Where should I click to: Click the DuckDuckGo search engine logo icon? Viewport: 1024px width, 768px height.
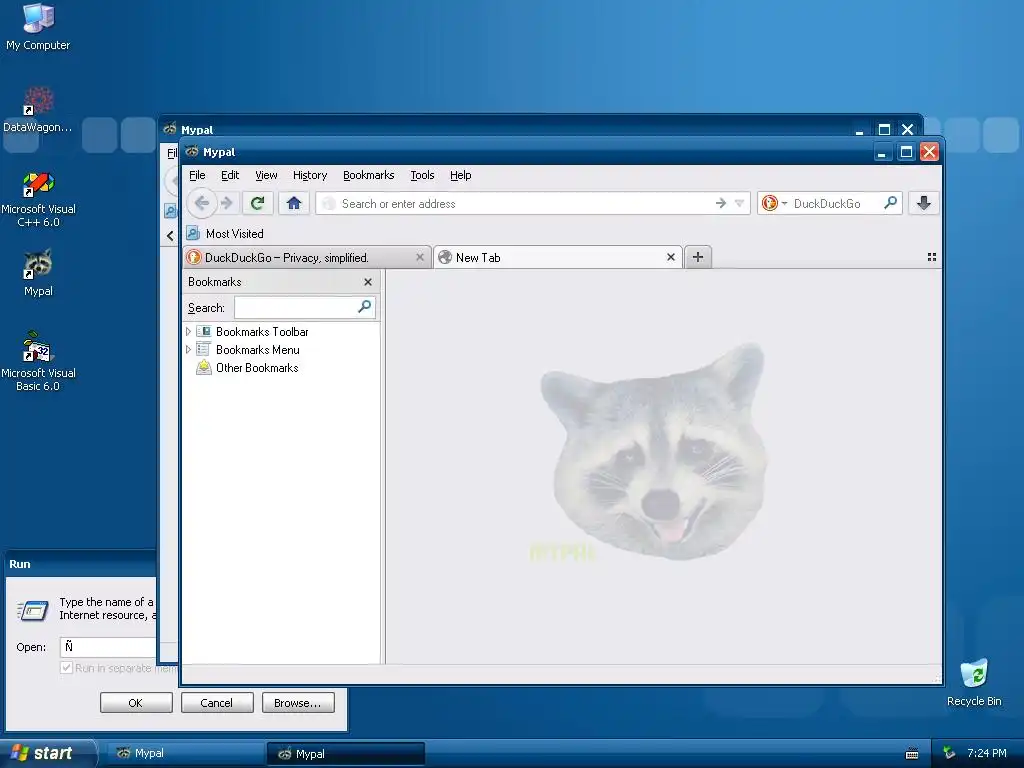pos(770,203)
